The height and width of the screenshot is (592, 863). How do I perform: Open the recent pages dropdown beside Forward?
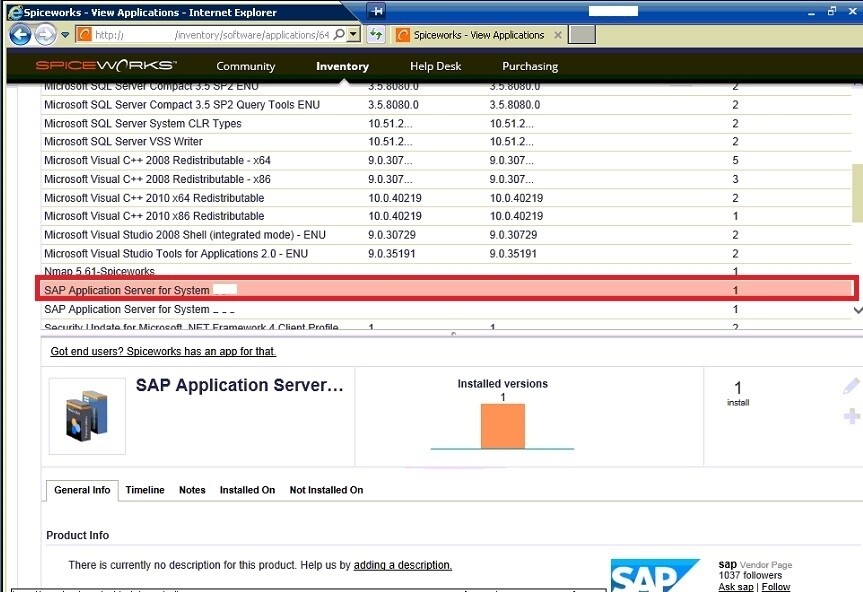coord(65,35)
